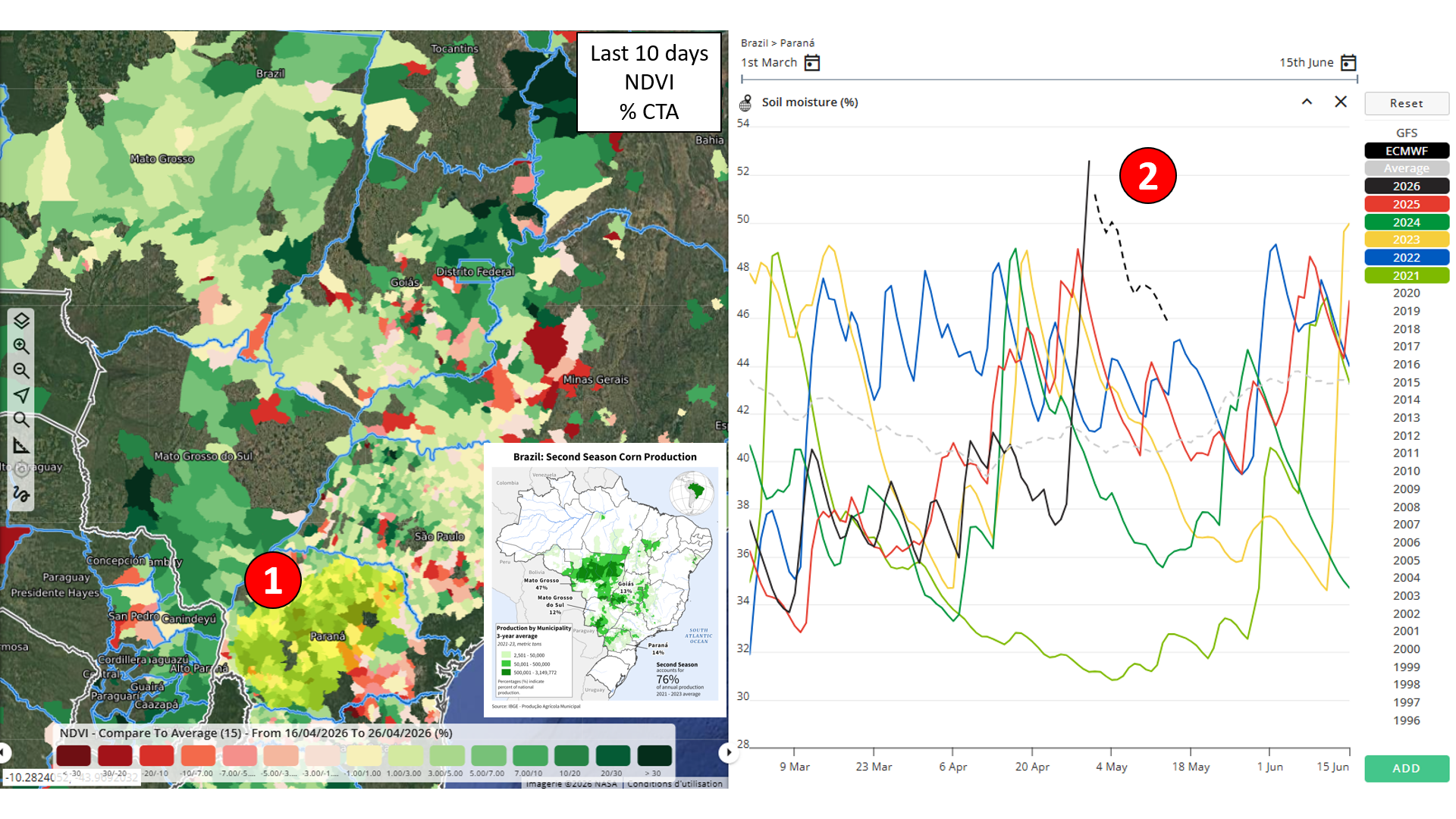The height and width of the screenshot is (819, 1456).
Task: Select the freehand draw tool
Action: [21, 494]
